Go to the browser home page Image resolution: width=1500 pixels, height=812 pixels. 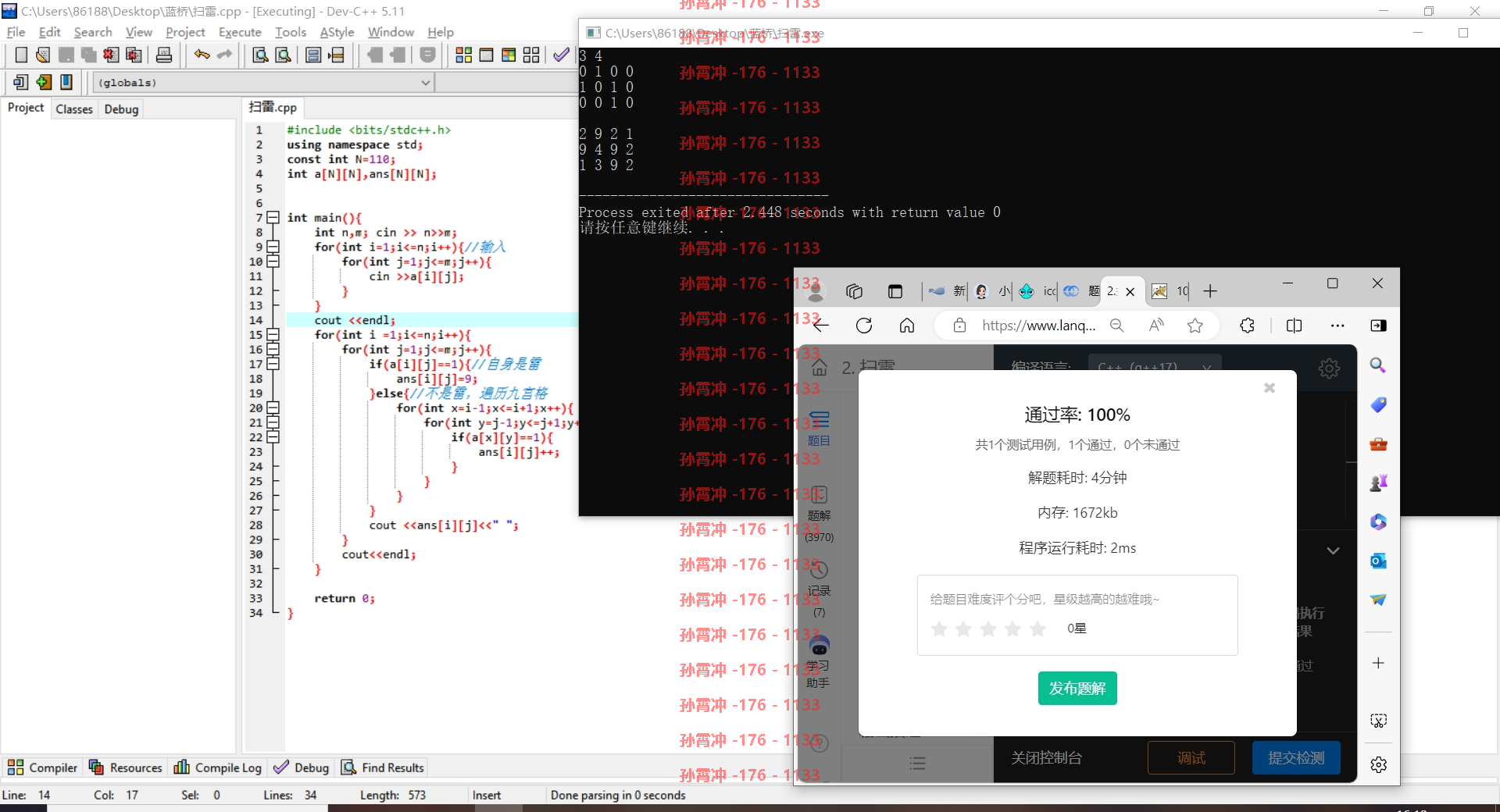click(x=906, y=326)
